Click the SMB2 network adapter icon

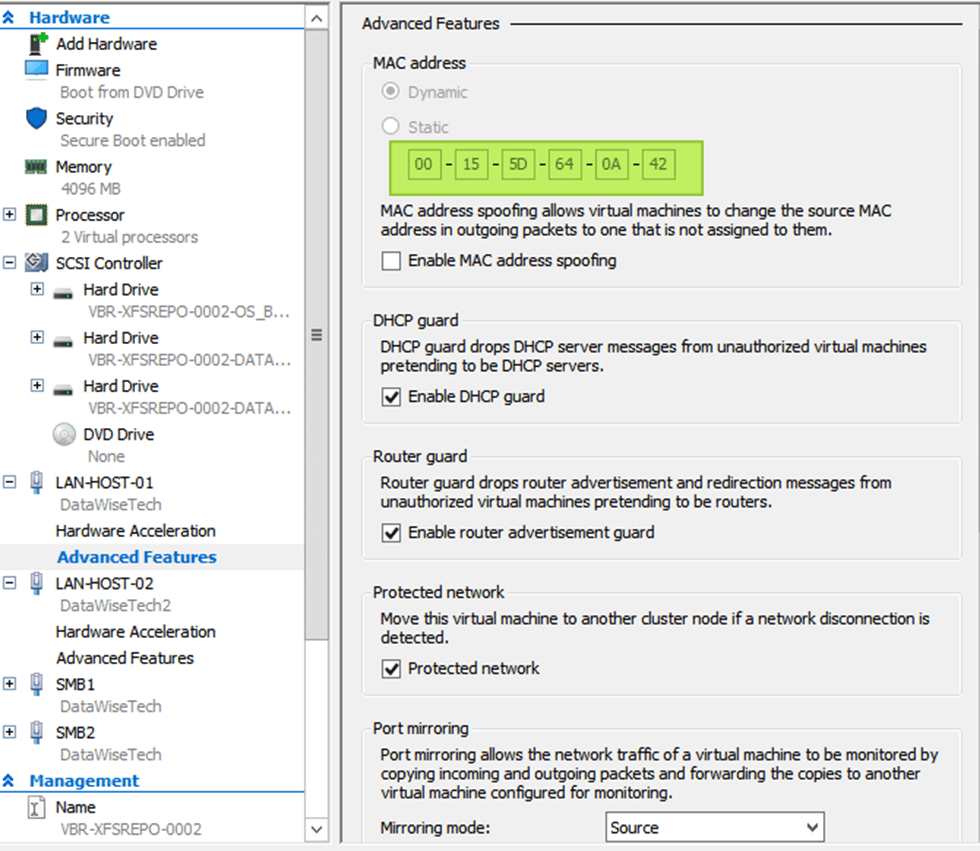37,732
